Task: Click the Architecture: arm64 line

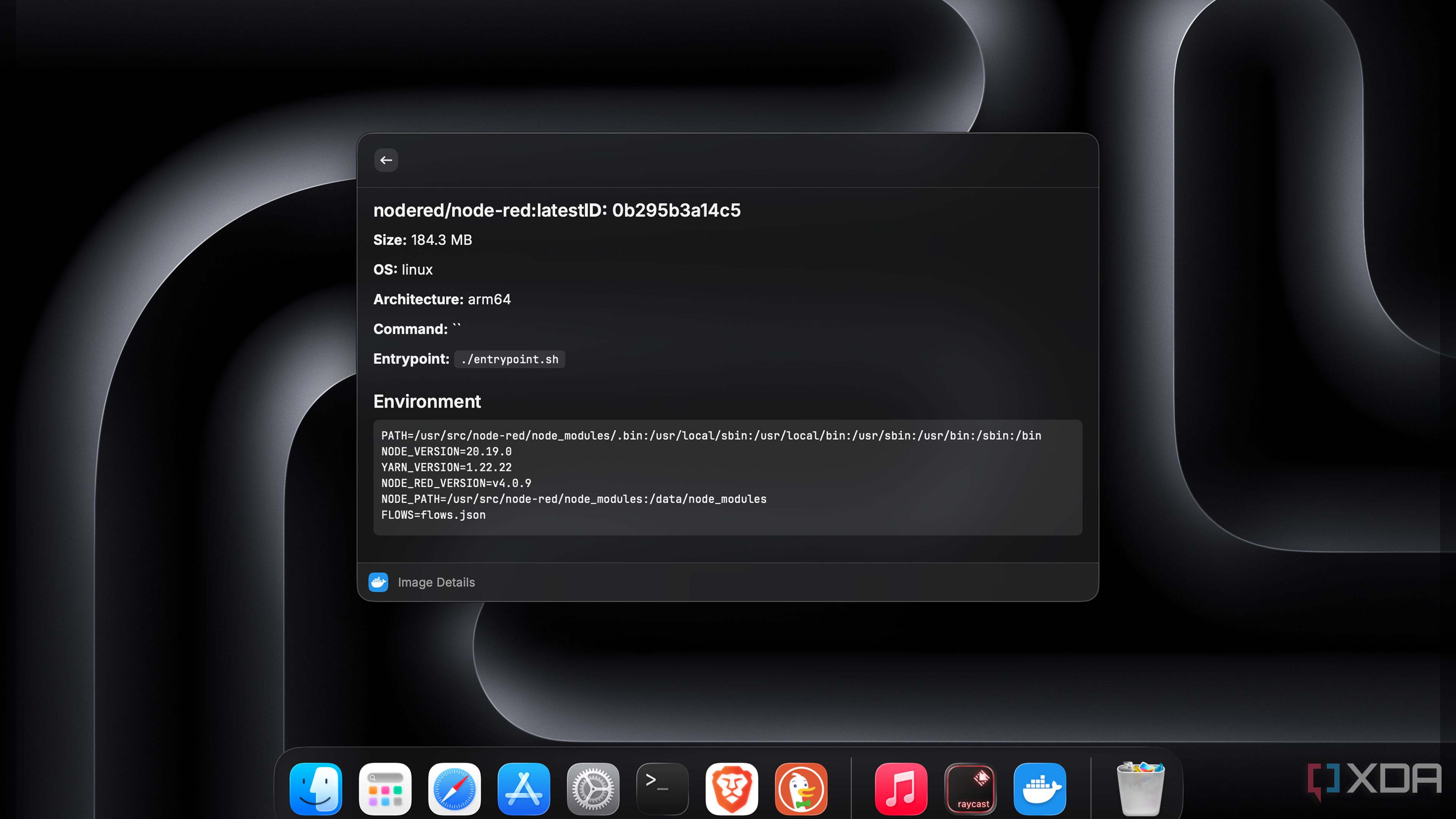Action: tap(442, 300)
